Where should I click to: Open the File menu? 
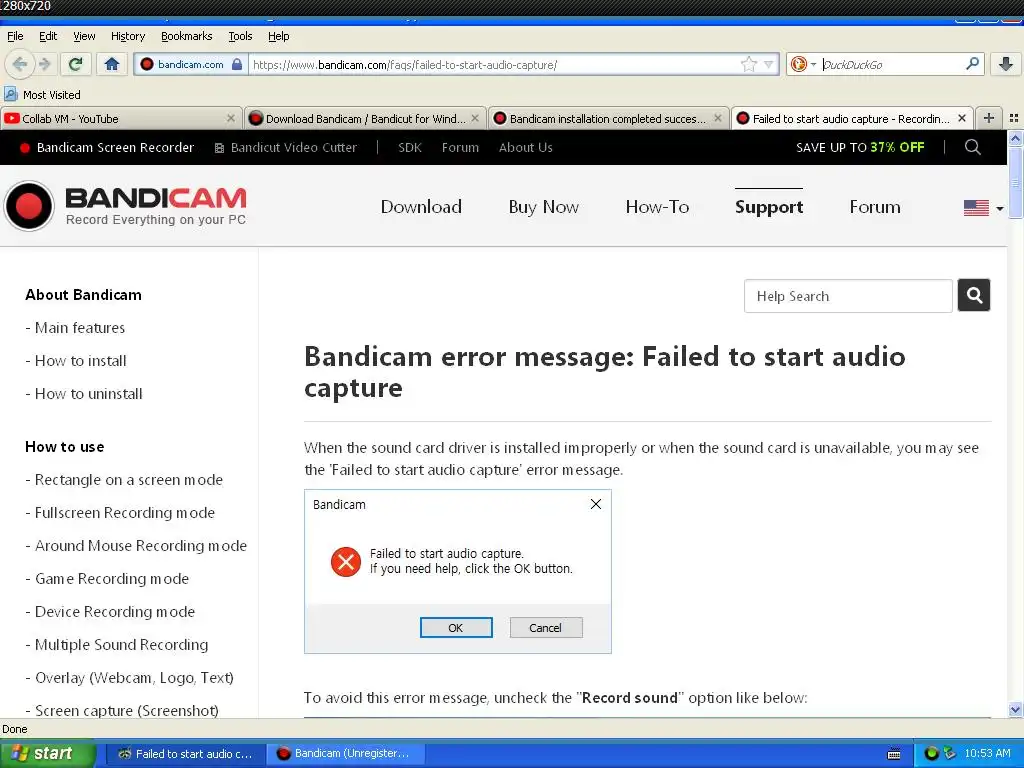point(15,36)
